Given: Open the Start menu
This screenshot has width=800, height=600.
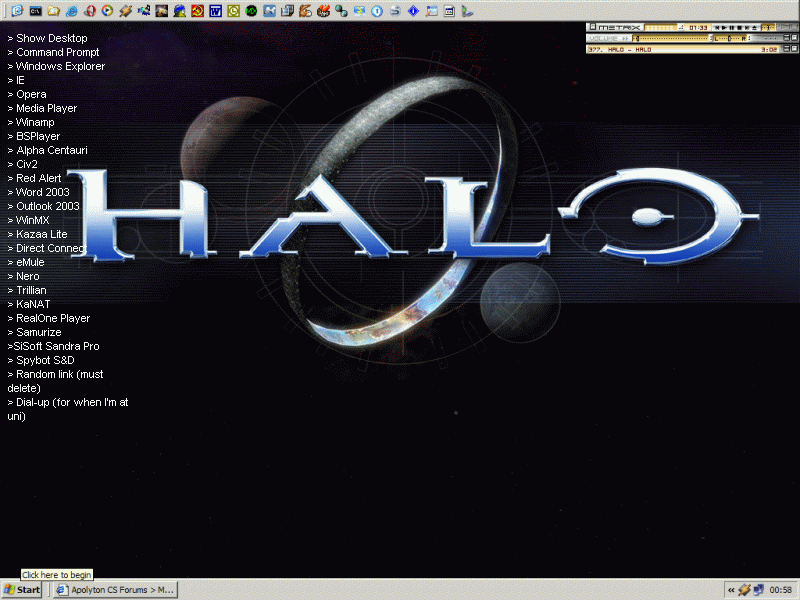Looking at the screenshot, I should pos(22,590).
